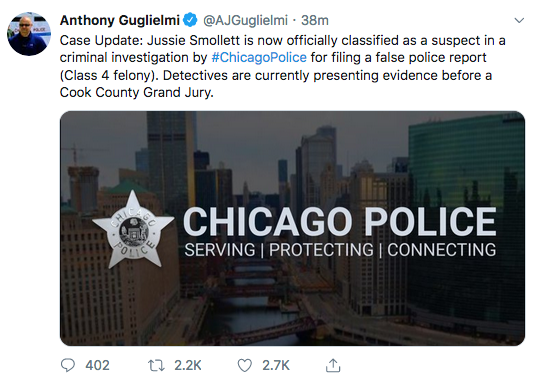Click the CHICAGO POLICE headline in image
Image resolution: width=533 pixels, height=387 pixels.
tap(339, 221)
